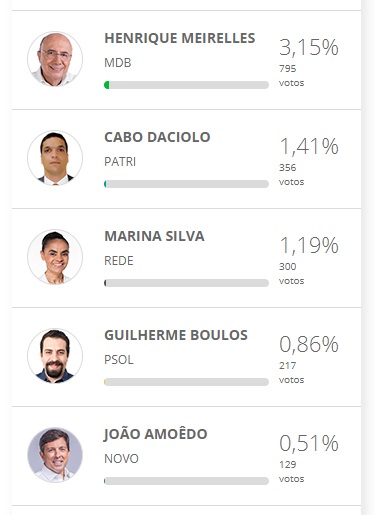Click Marina Silva's portrait photo

[55, 257]
